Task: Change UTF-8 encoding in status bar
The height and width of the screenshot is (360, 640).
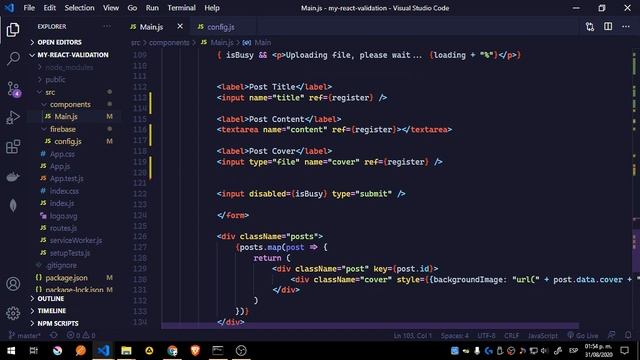Action: click(487, 336)
